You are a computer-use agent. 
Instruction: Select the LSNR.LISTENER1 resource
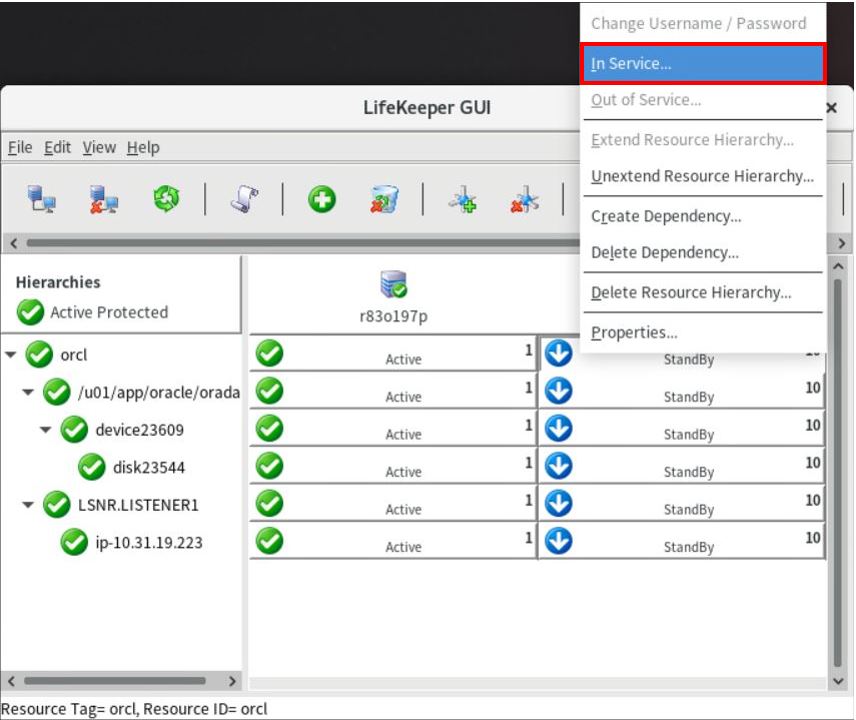tap(139, 505)
